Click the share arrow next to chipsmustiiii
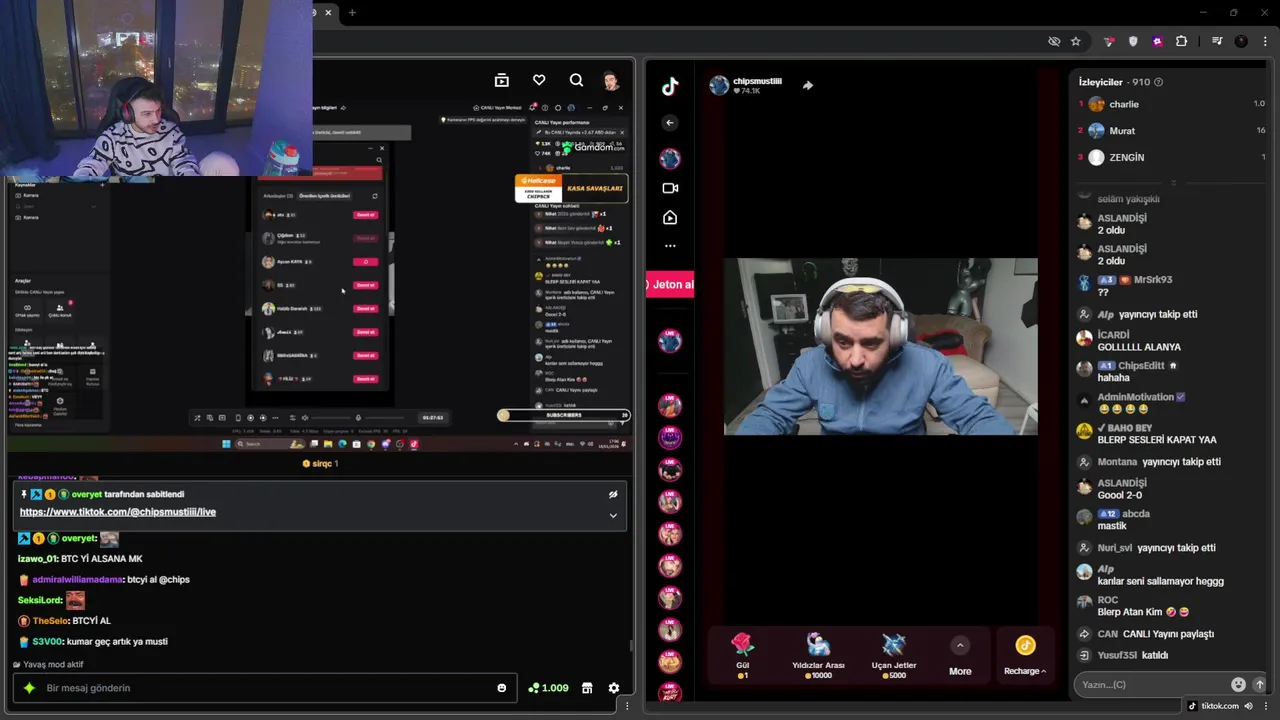The height and width of the screenshot is (720, 1280). point(807,85)
